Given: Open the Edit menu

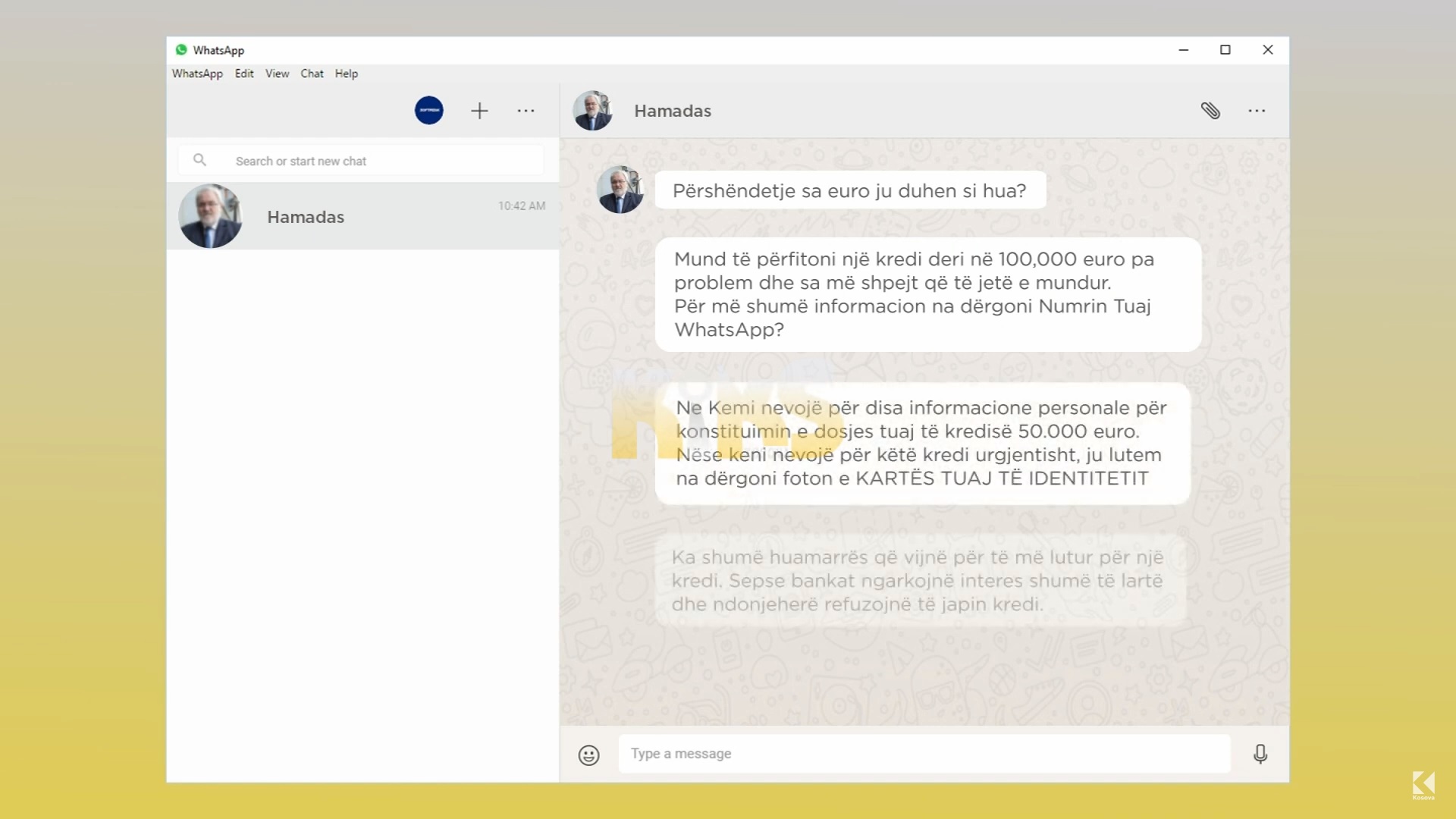Looking at the screenshot, I should [x=244, y=74].
